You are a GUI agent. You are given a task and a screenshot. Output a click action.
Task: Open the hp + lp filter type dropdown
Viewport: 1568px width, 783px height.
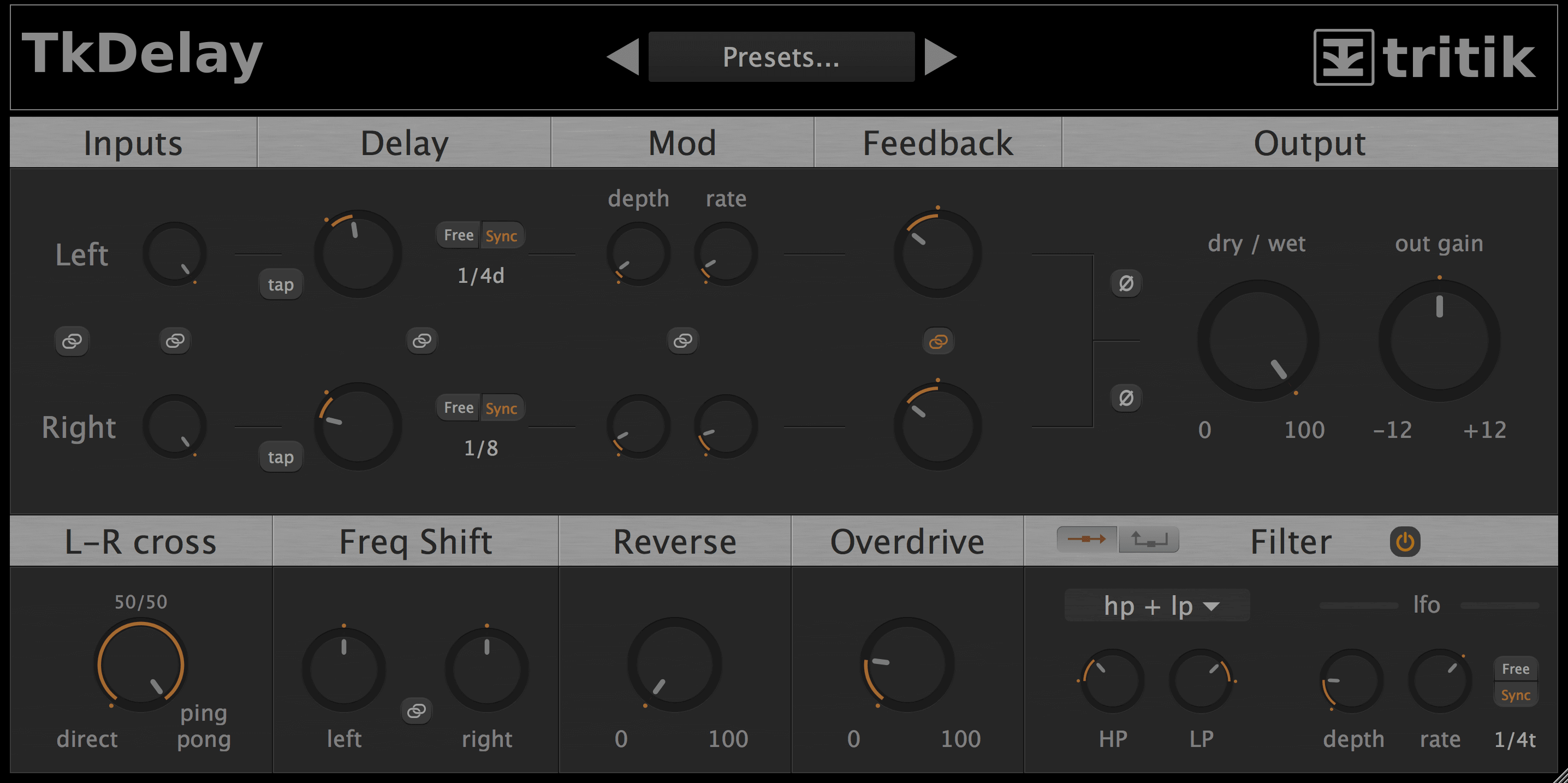tap(1157, 606)
